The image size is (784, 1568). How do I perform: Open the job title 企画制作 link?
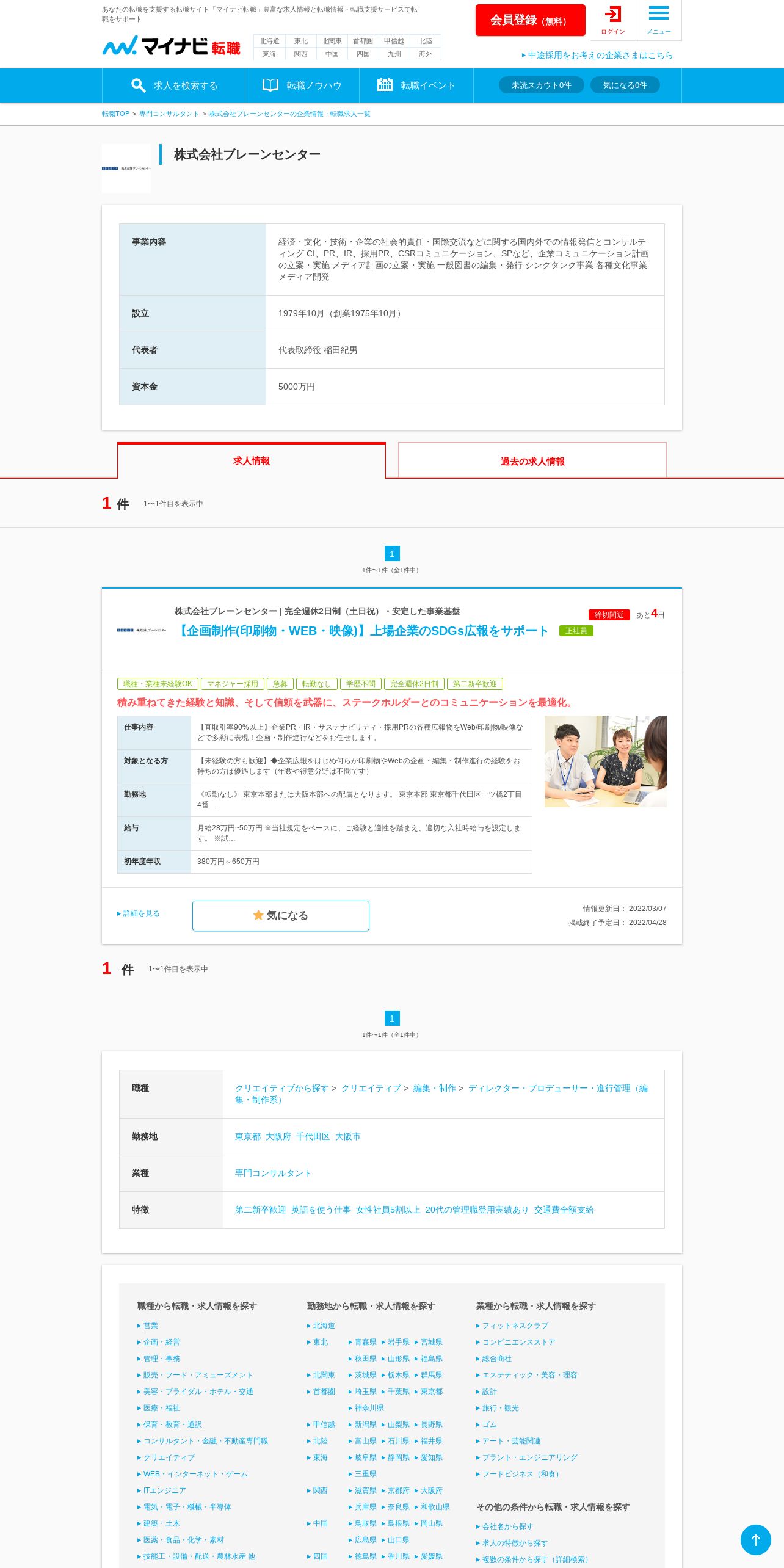coord(361,631)
